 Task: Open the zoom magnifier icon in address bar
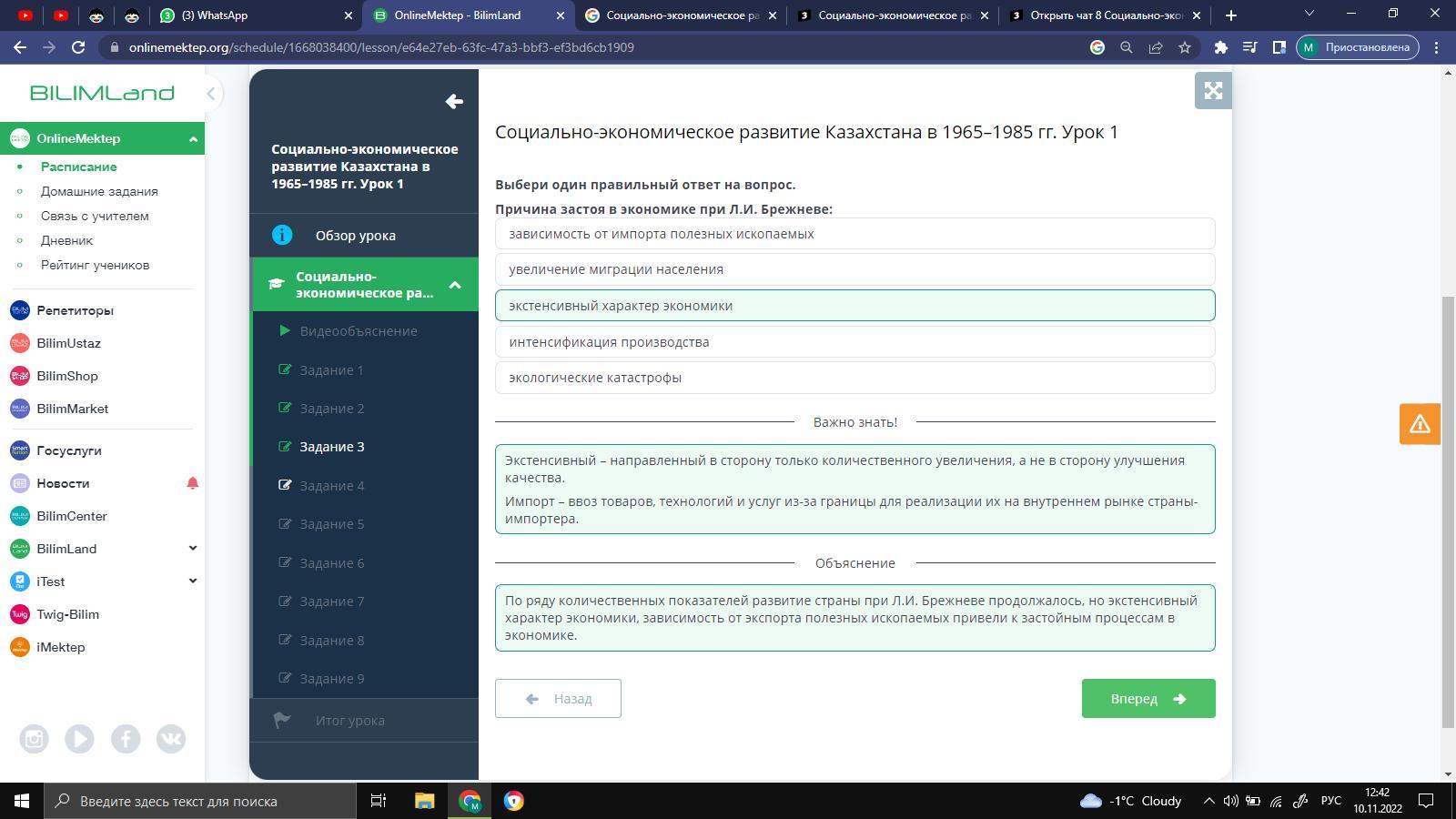1127,47
